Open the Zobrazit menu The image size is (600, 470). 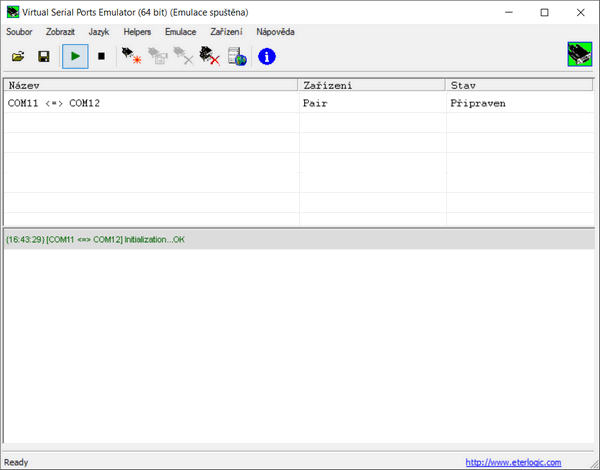tap(60, 32)
